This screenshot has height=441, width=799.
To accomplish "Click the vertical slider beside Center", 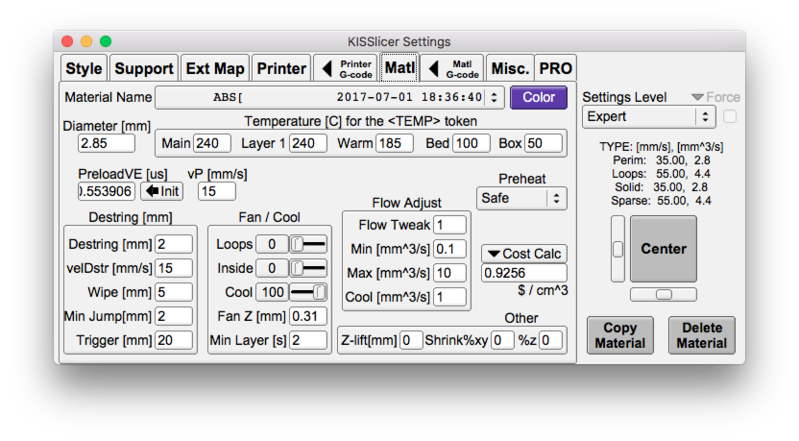I will click(618, 249).
